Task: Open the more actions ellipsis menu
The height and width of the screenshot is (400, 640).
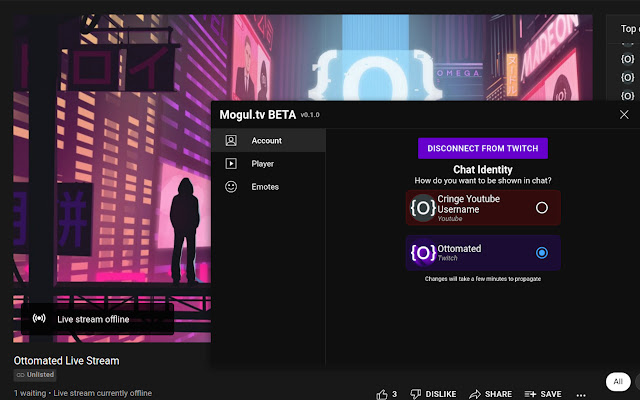Action: click(582, 394)
